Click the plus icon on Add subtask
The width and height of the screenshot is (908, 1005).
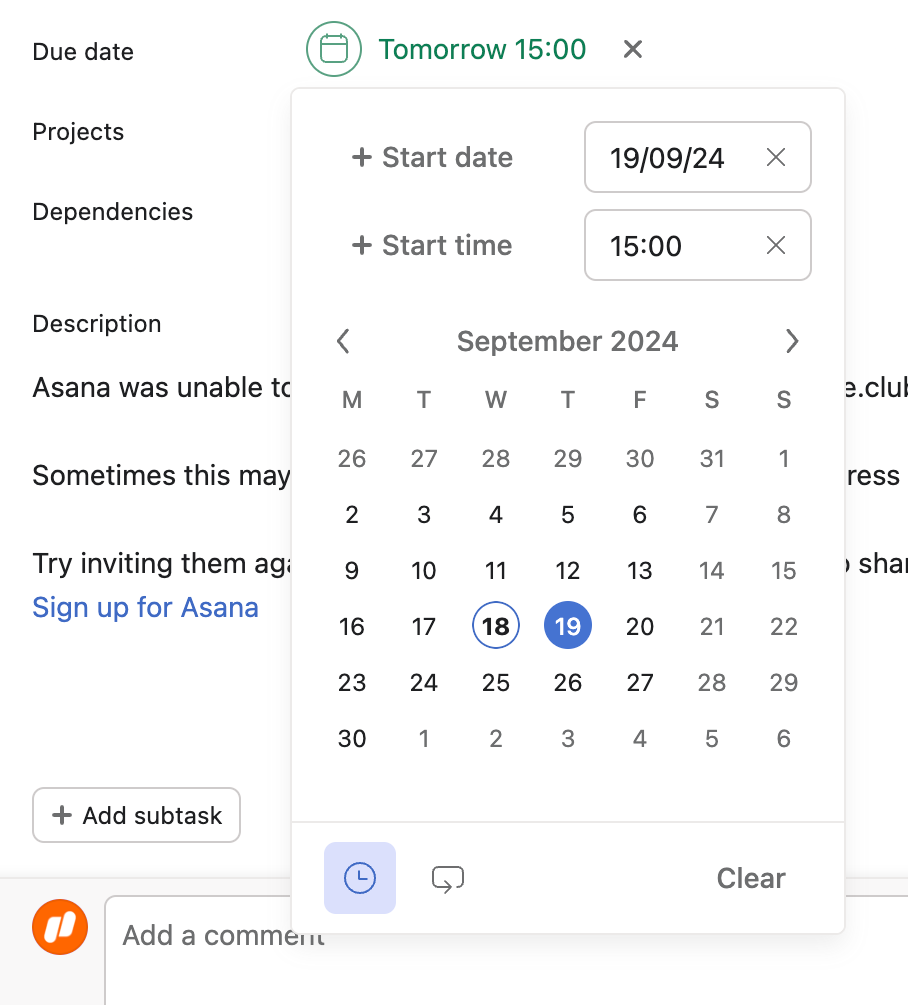pyautogui.click(x=61, y=815)
